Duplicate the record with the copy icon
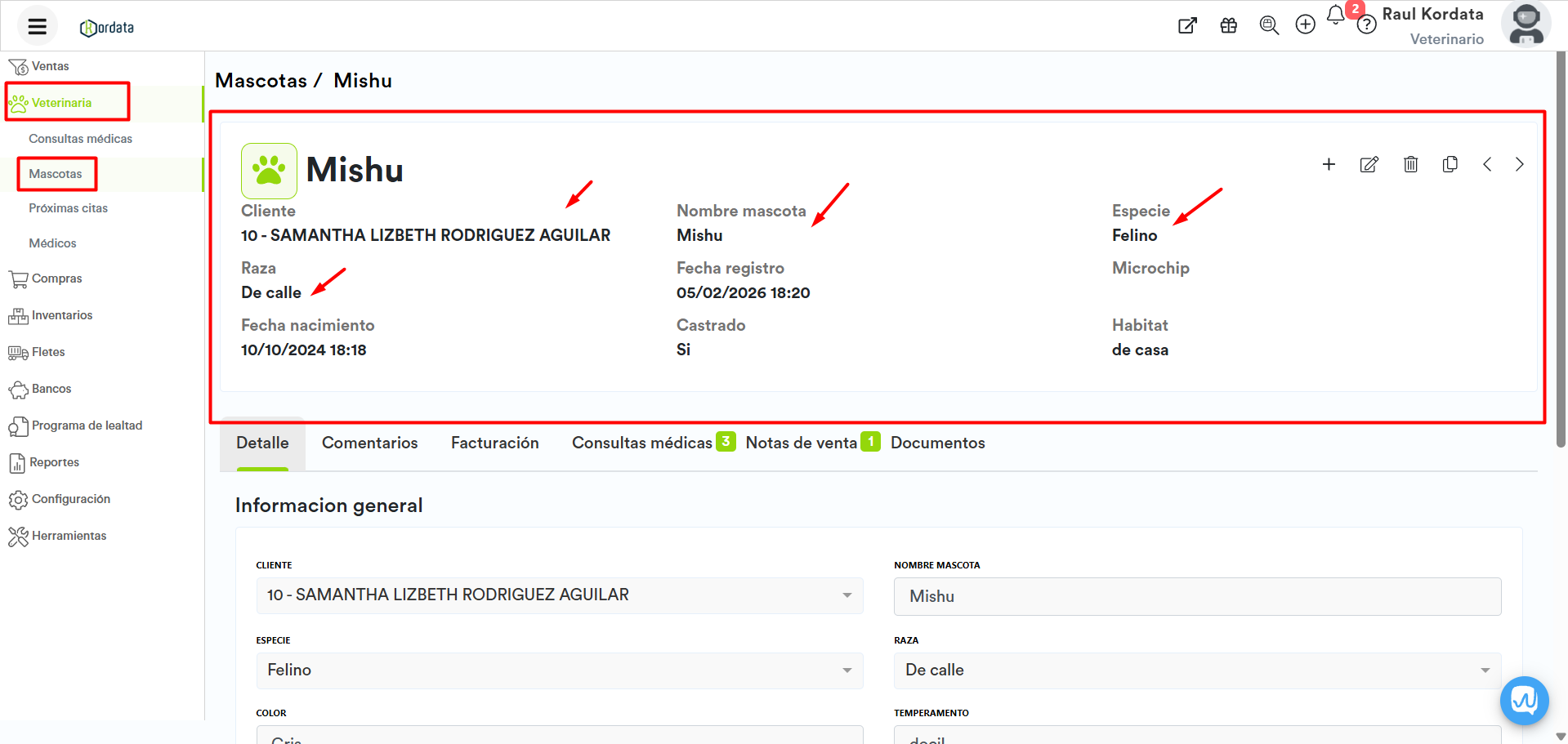 point(1450,164)
